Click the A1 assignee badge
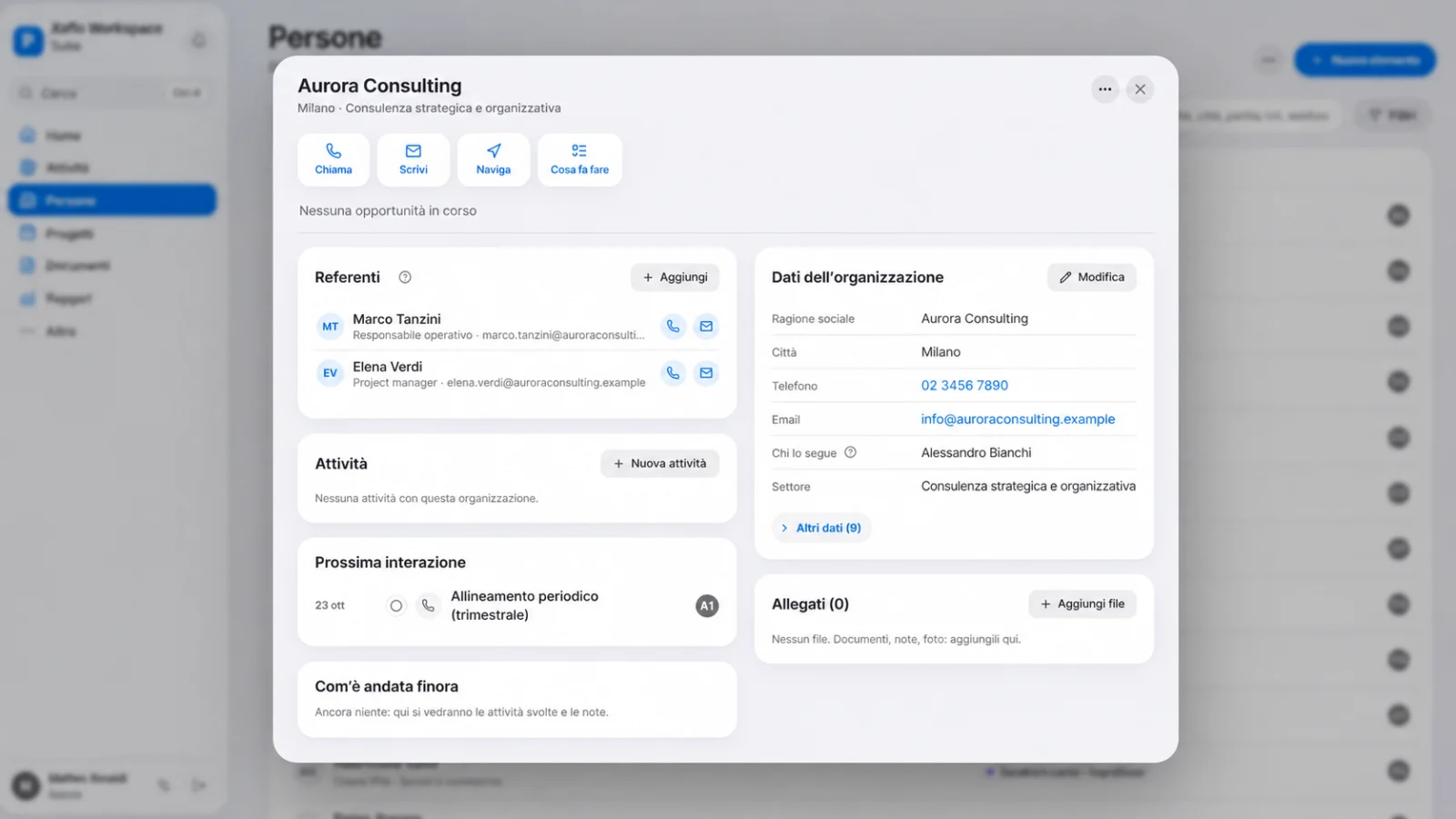Image resolution: width=1456 pixels, height=819 pixels. (x=707, y=606)
